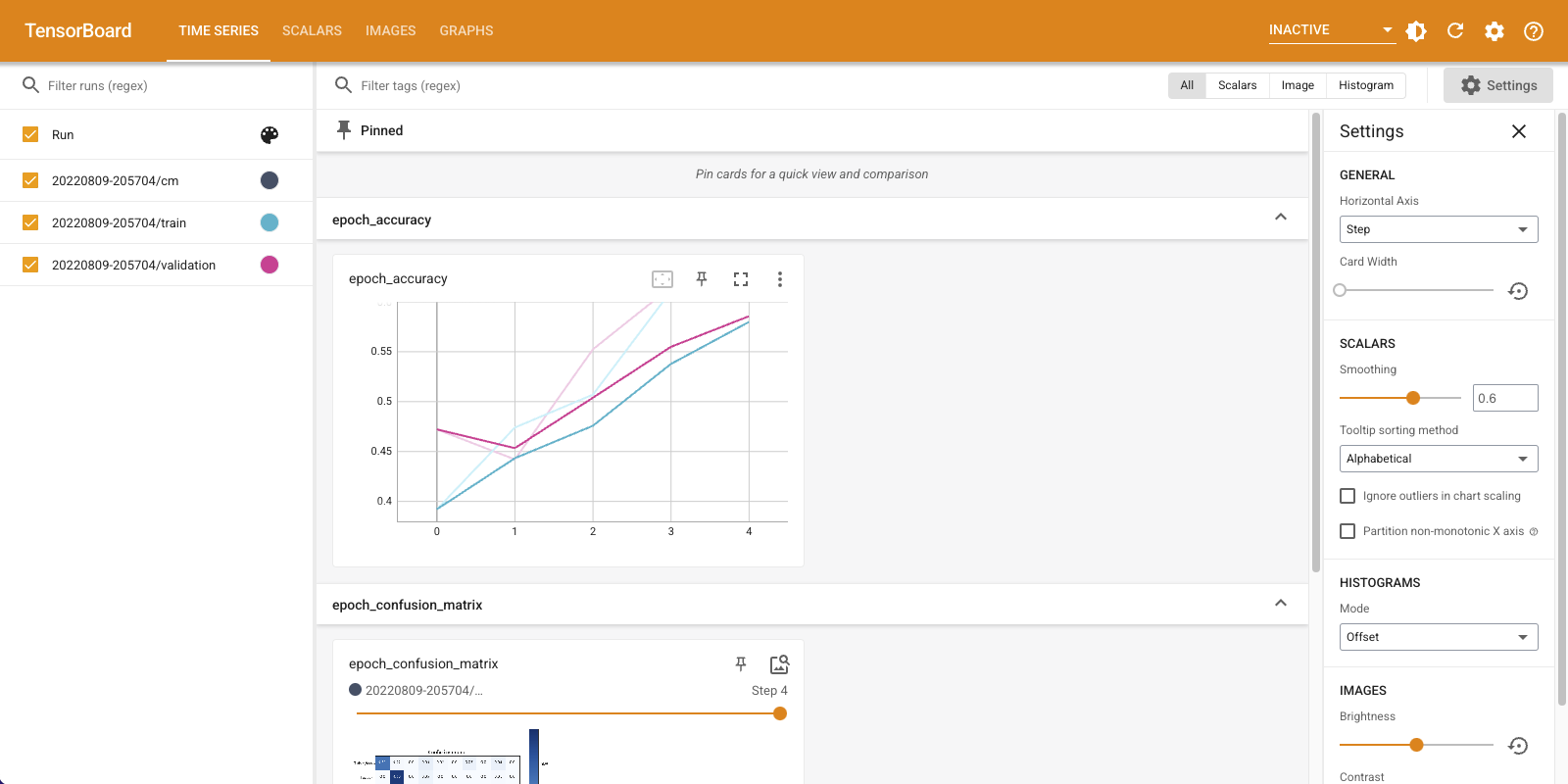Expand epoch_accuracy chart to full size
This screenshot has width=1568, height=784.
(x=741, y=279)
